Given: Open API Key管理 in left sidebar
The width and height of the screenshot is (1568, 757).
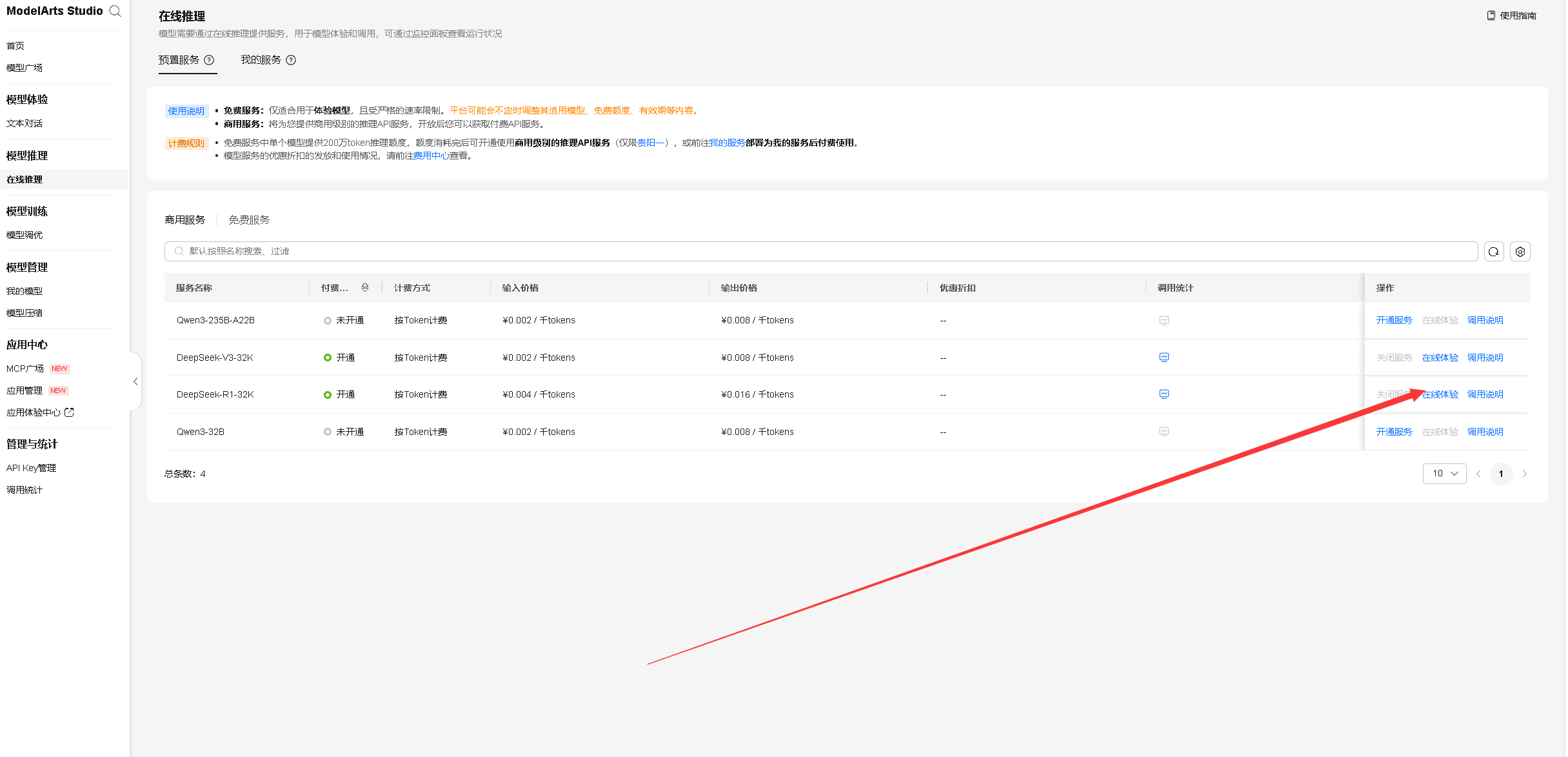Looking at the screenshot, I should pyautogui.click(x=31, y=468).
